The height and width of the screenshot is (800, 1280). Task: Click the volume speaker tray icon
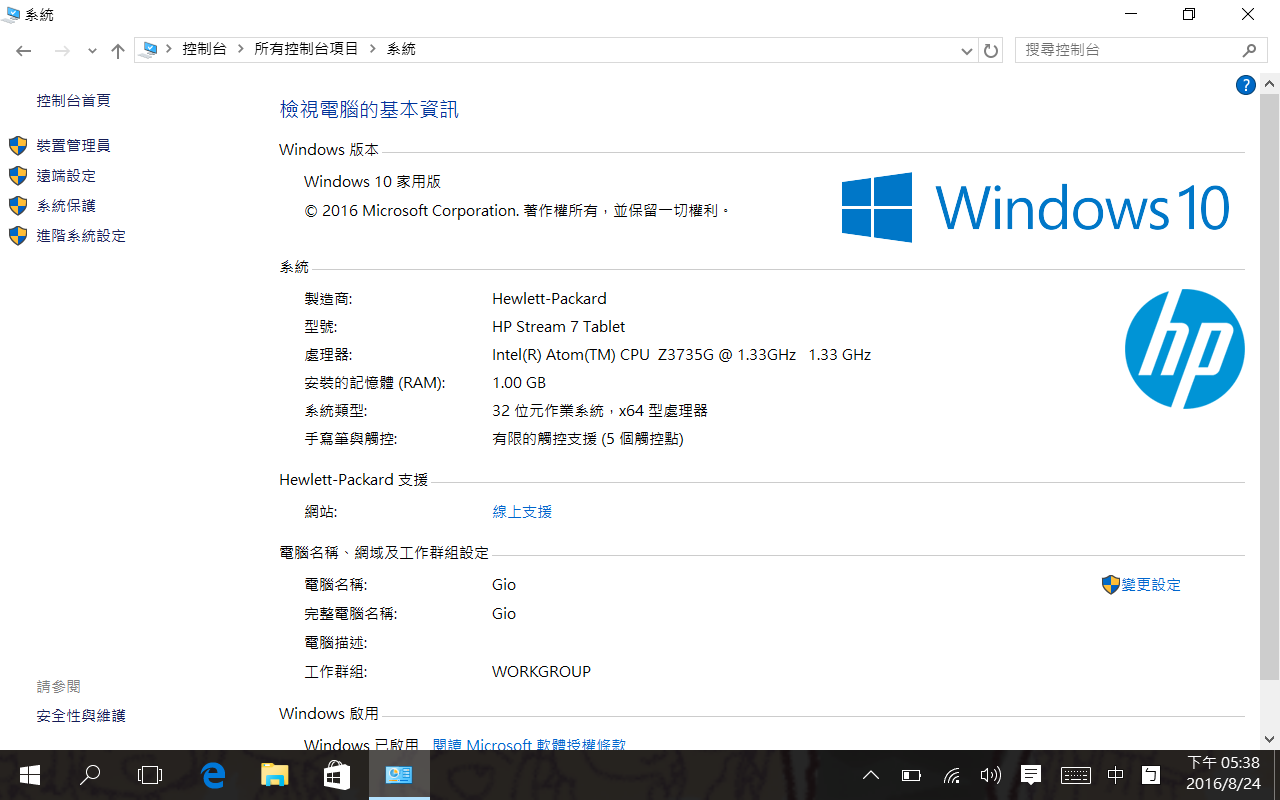point(991,775)
